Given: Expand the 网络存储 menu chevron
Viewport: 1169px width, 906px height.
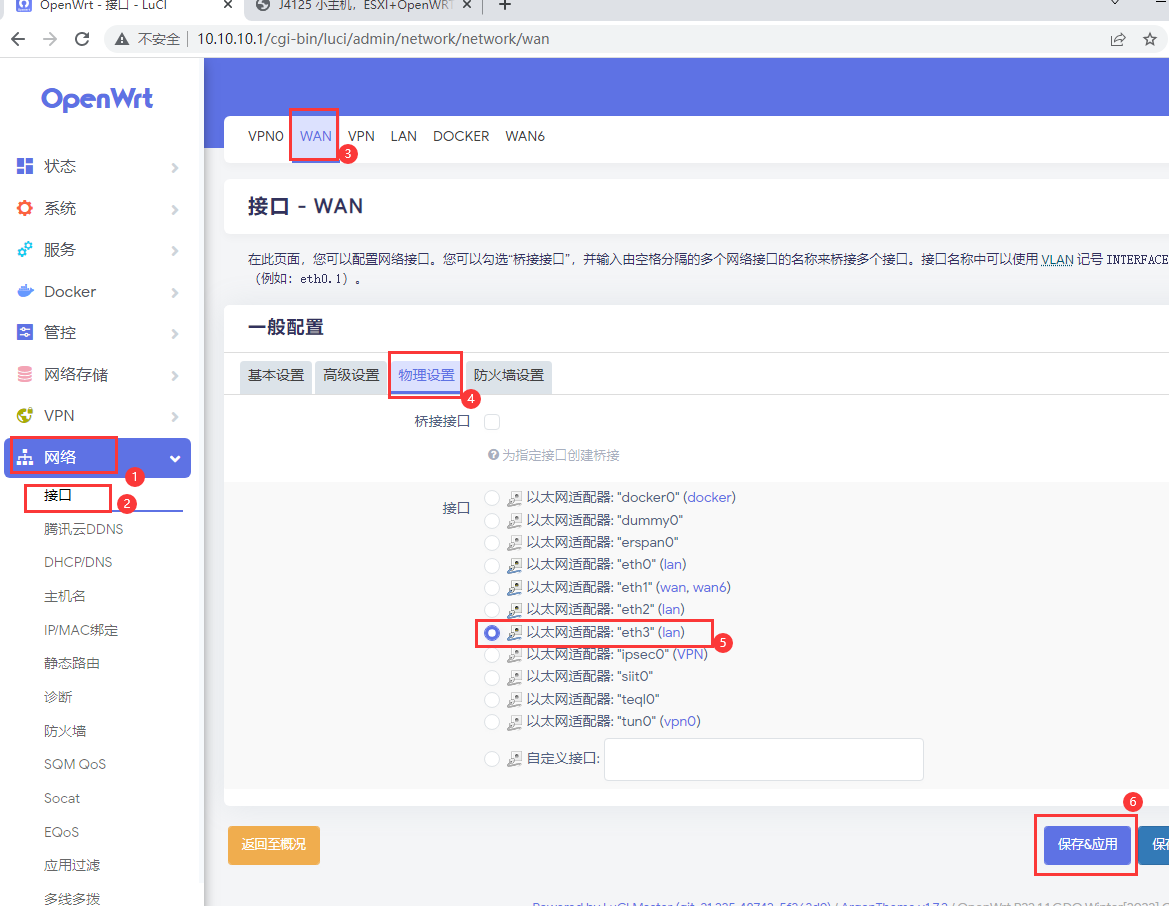Looking at the screenshot, I should click(x=175, y=375).
